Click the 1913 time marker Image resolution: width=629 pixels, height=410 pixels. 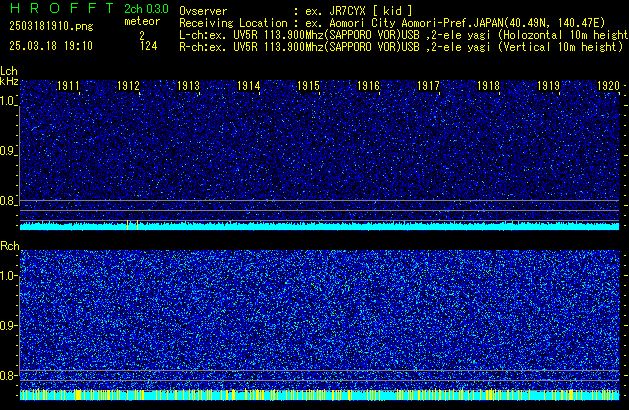click(189, 86)
